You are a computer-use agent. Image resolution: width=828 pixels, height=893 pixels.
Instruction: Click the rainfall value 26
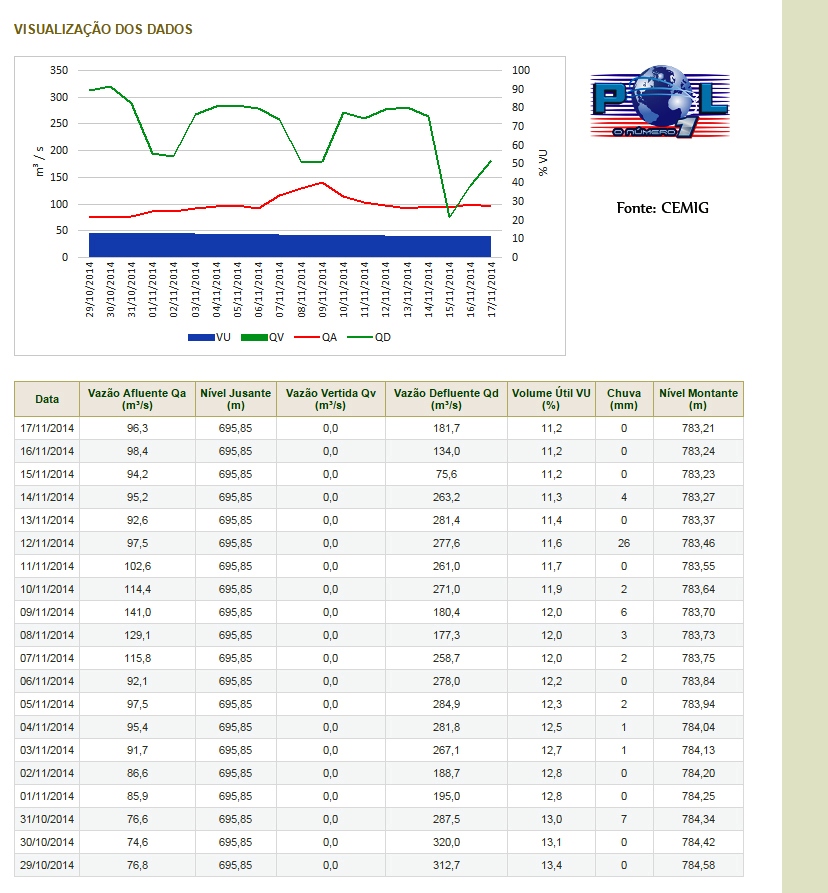(624, 543)
